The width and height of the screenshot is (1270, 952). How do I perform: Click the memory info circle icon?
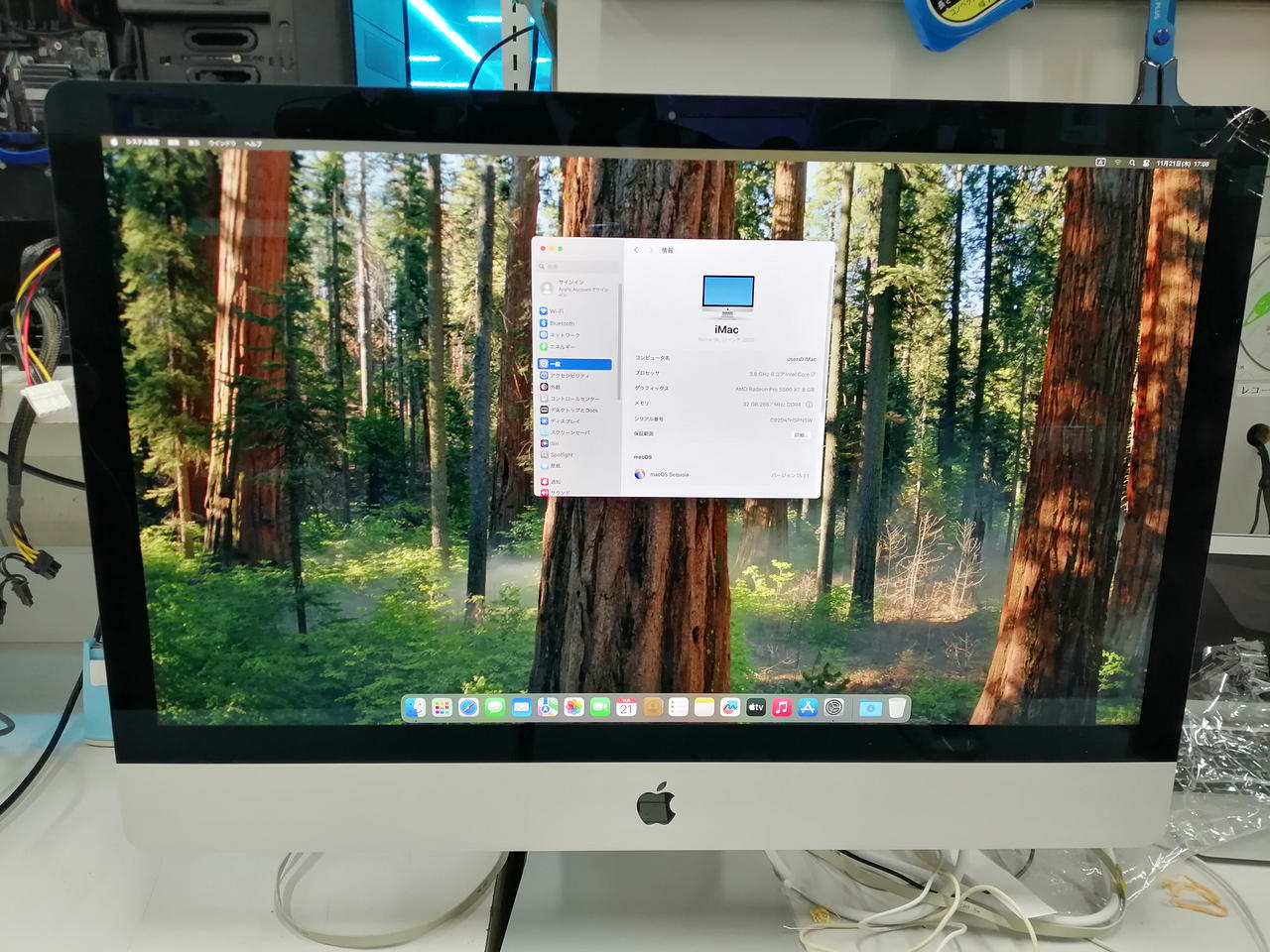[x=810, y=404]
